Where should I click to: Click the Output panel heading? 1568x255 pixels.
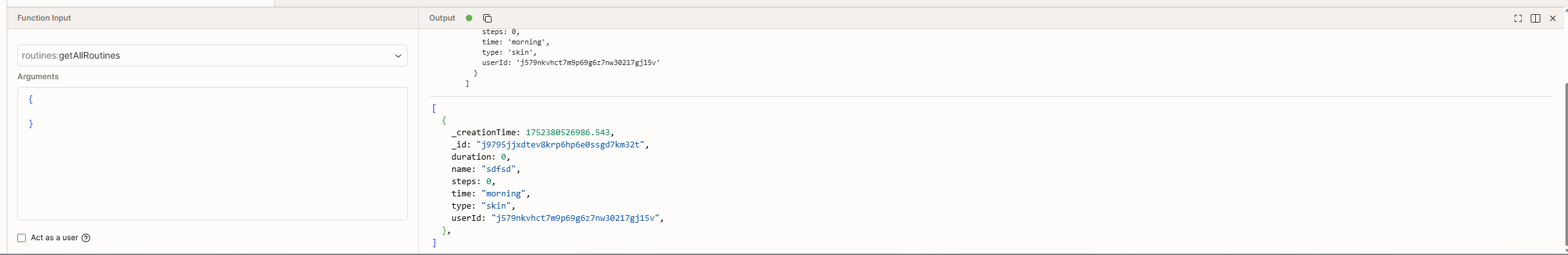442,18
